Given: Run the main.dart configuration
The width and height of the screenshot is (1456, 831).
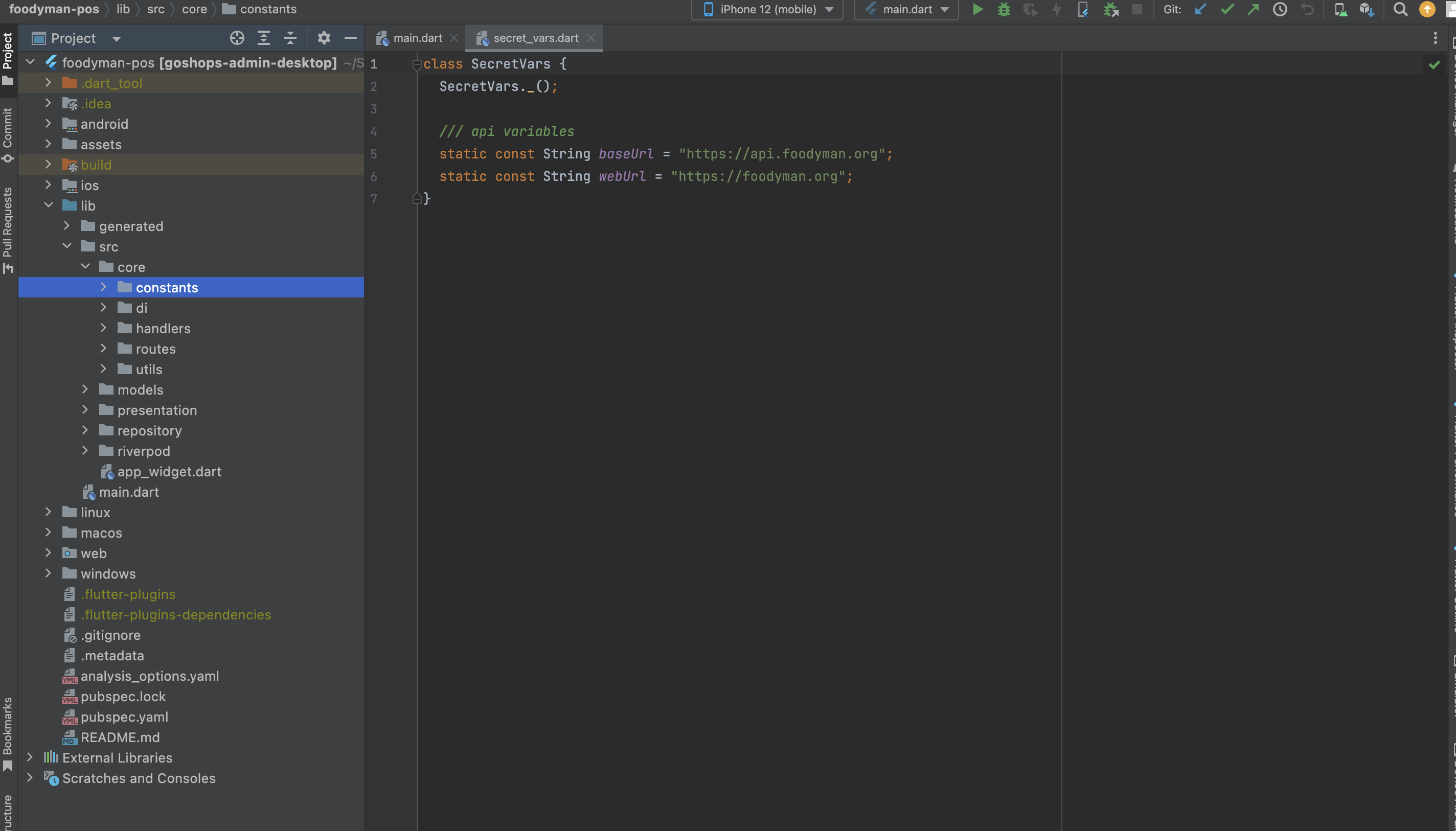Looking at the screenshot, I should point(977,9).
